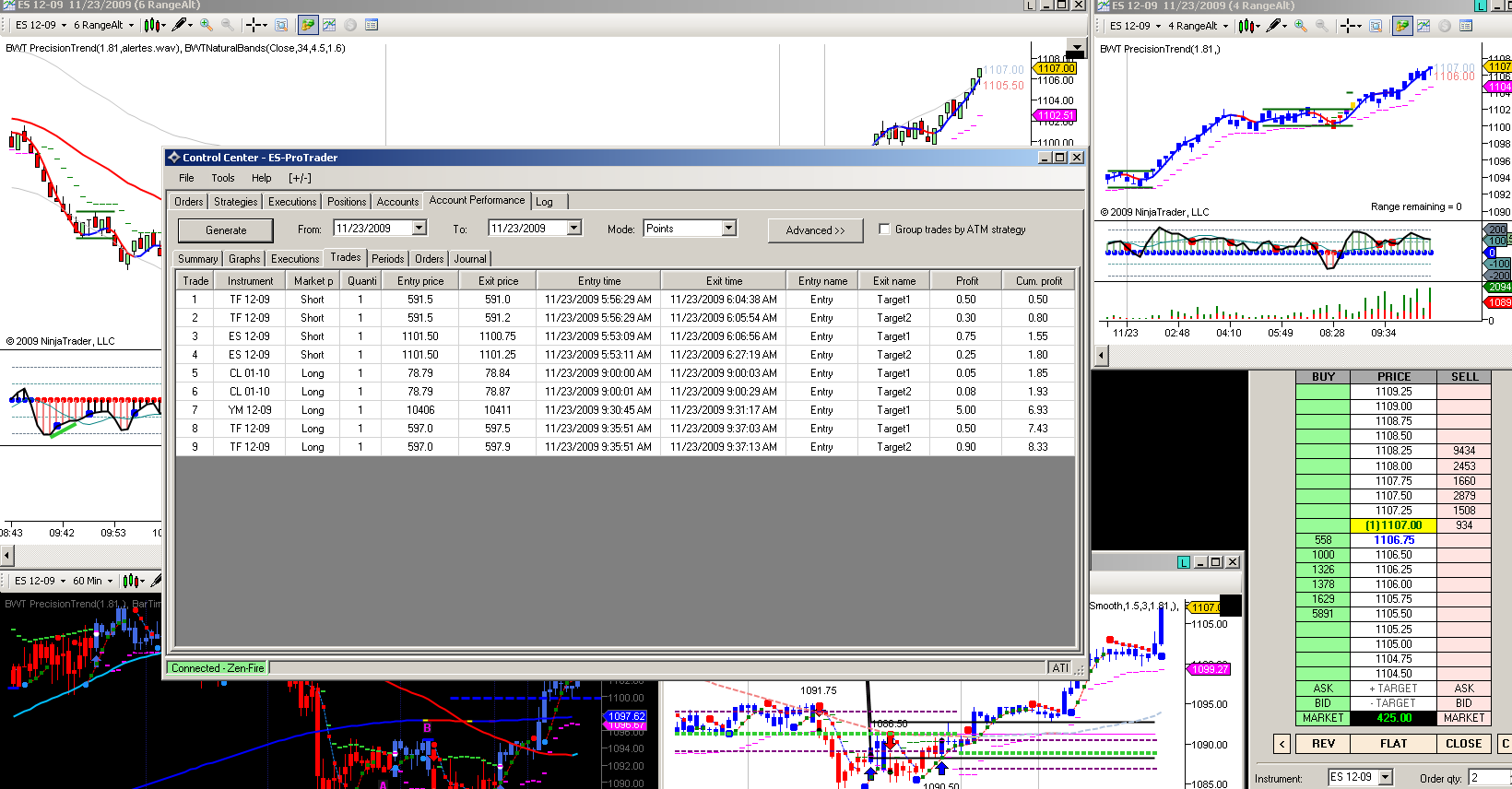Click the REV button
Image resolution: width=1512 pixels, height=789 pixels.
[x=1323, y=744]
